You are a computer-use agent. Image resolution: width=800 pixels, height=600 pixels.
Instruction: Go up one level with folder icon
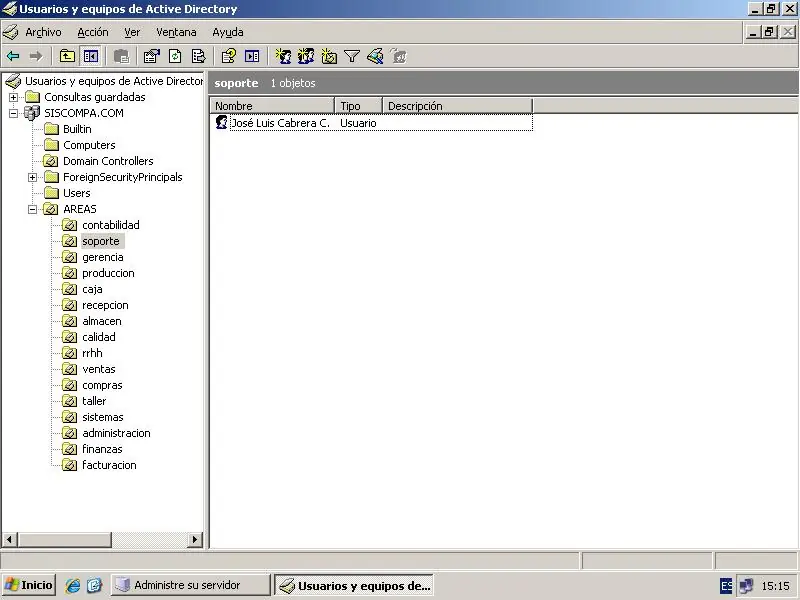coord(67,56)
